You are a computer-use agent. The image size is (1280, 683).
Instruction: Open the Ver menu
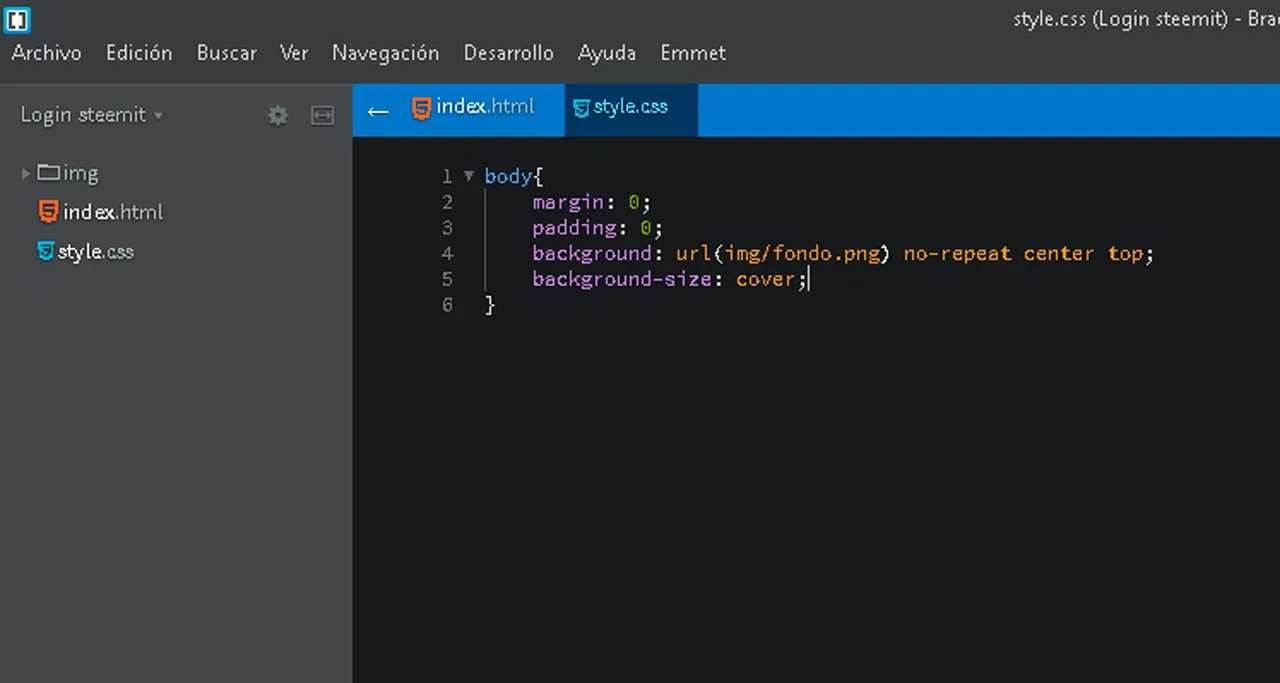point(294,53)
